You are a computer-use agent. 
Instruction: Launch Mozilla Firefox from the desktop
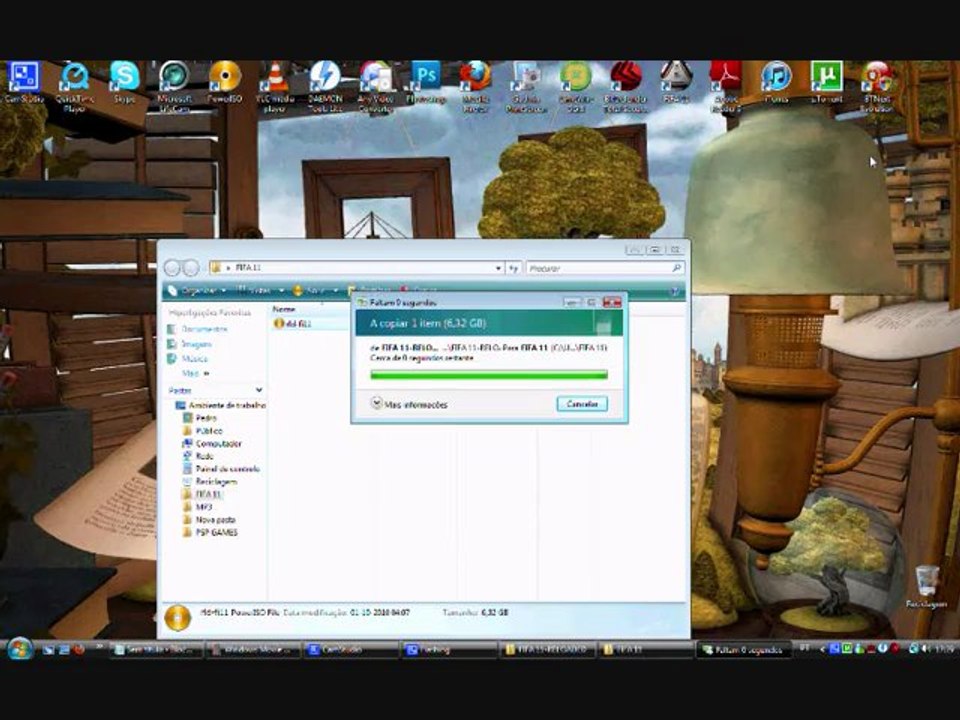tap(476, 87)
